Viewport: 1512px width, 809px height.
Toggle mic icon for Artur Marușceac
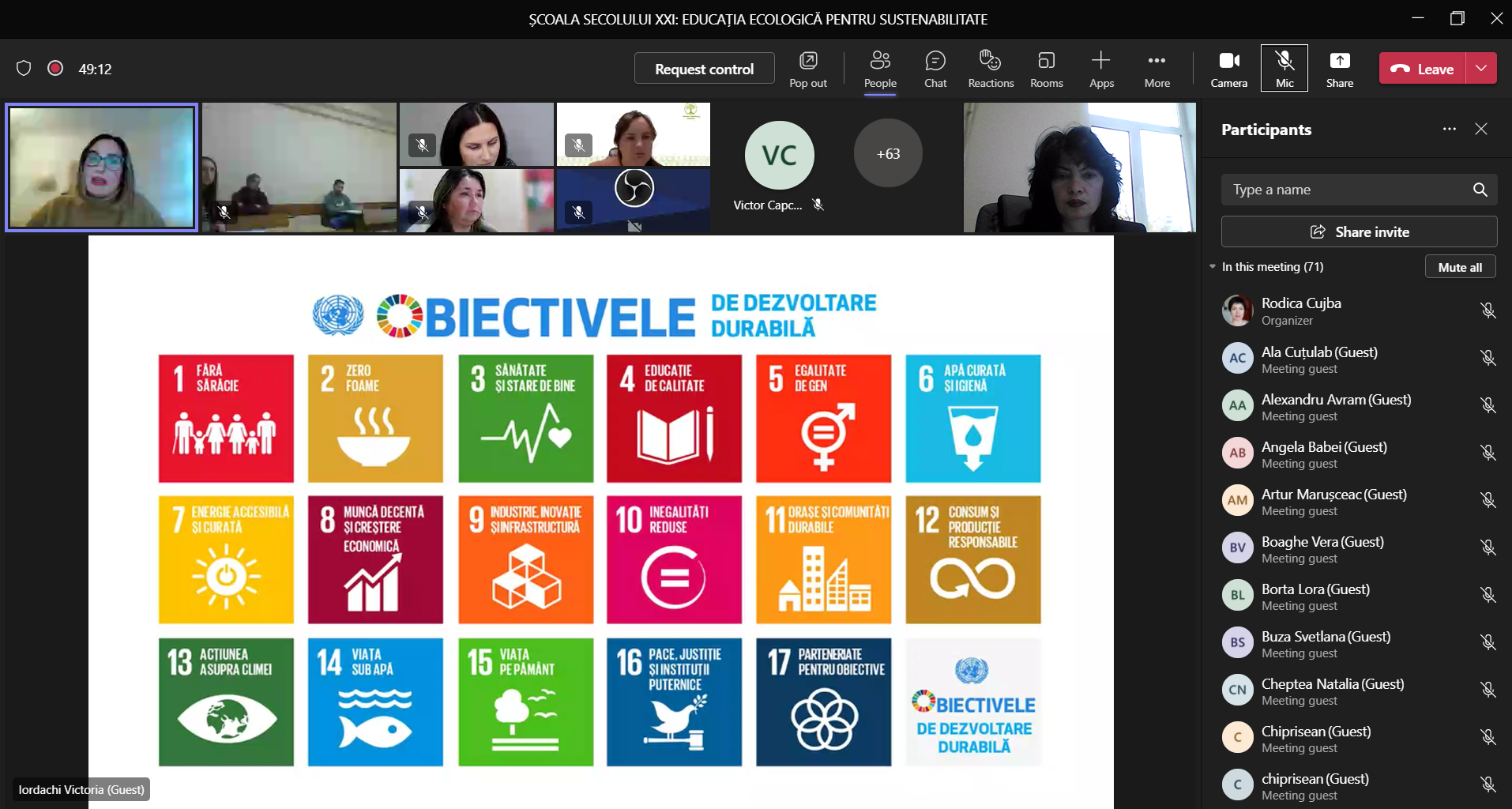tap(1488, 500)
